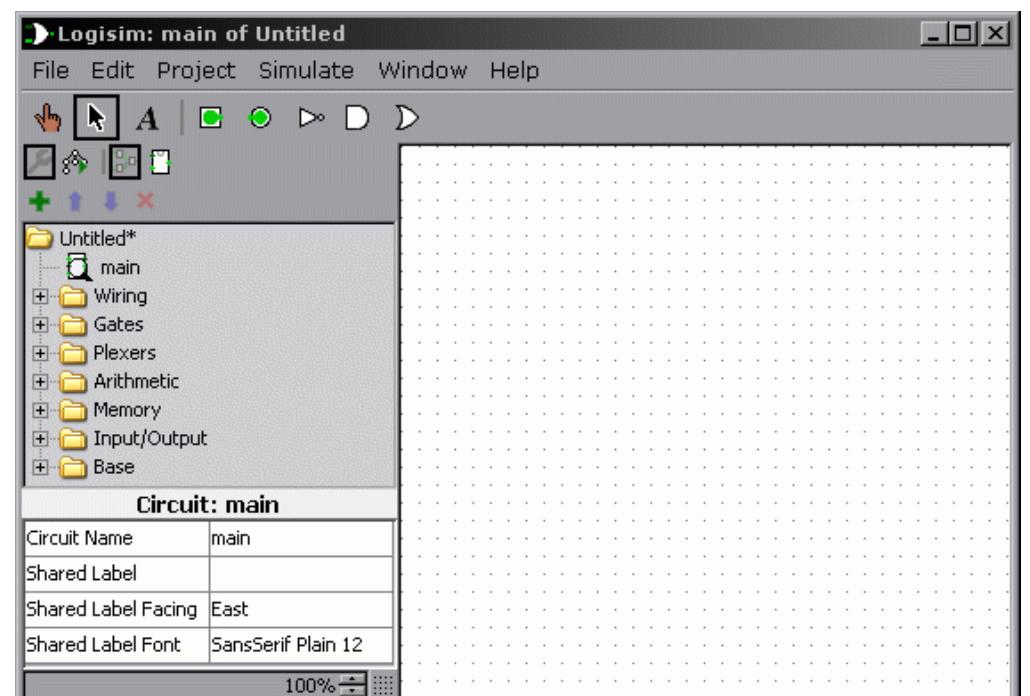Toggle the grid display button
The image size is (1030, 696).
click(x=383, y=685)
